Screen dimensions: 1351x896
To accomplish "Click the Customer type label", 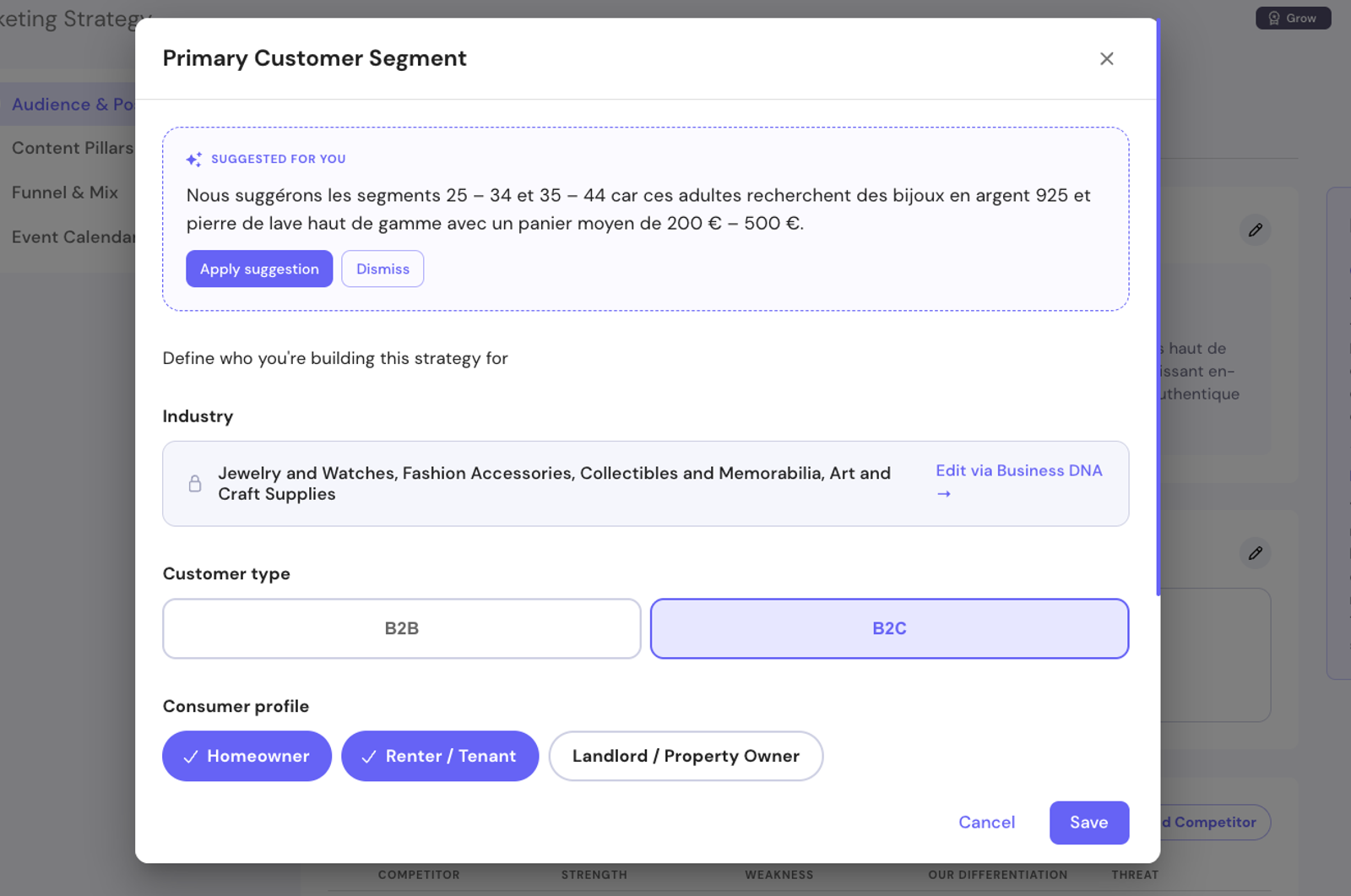I will [226, 573].
